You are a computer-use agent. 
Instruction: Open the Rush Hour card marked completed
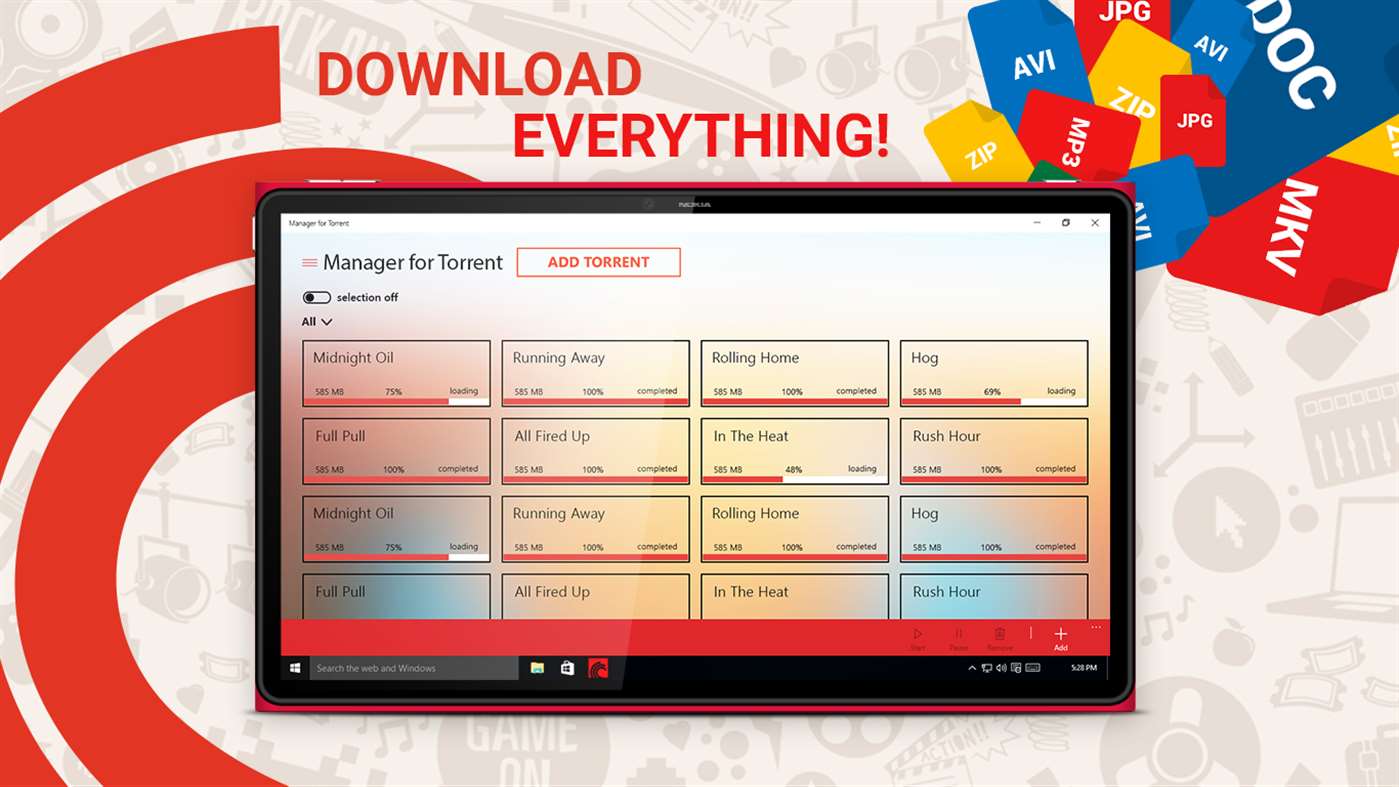994,452
